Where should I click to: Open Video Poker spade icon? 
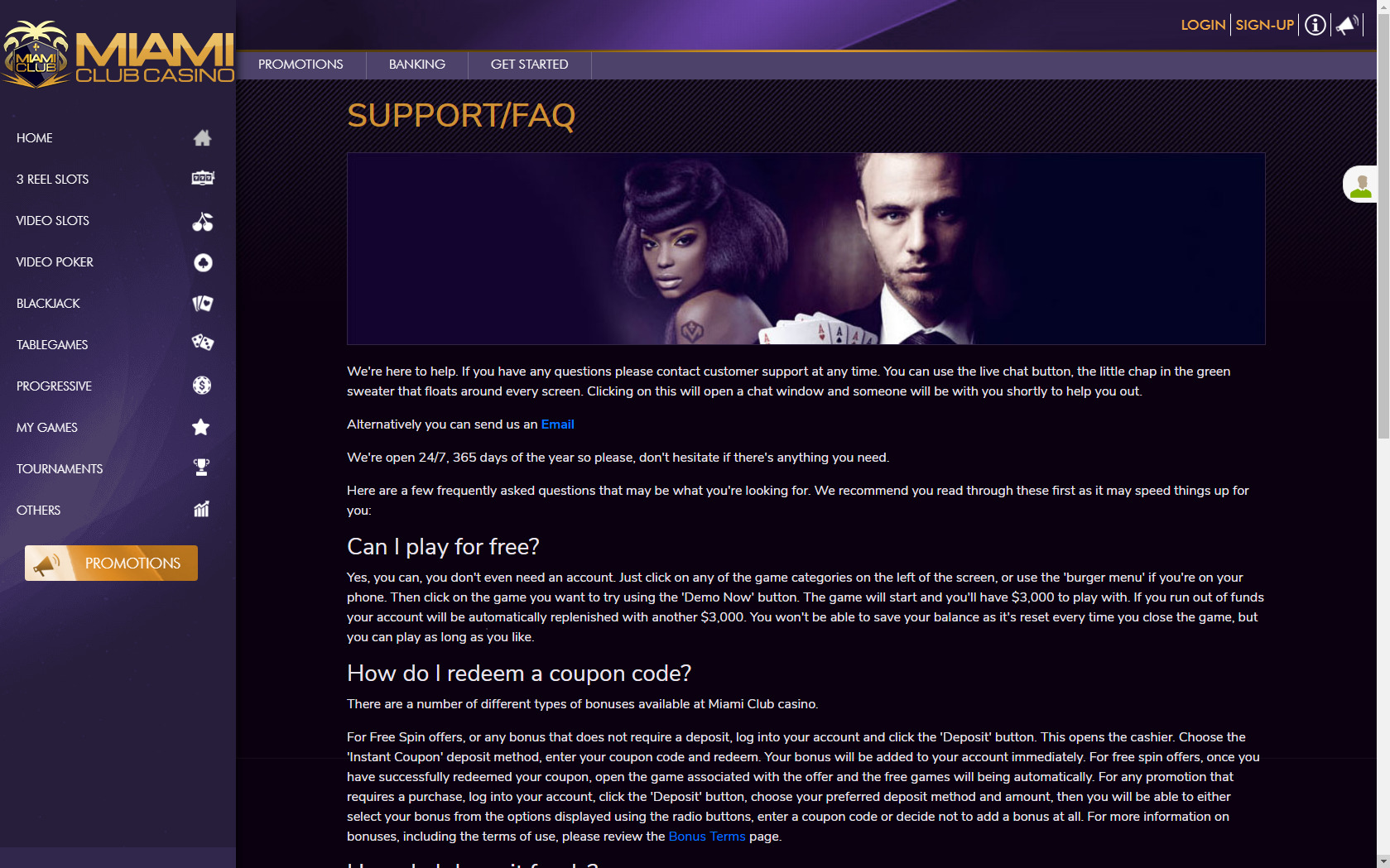[203, 262]
